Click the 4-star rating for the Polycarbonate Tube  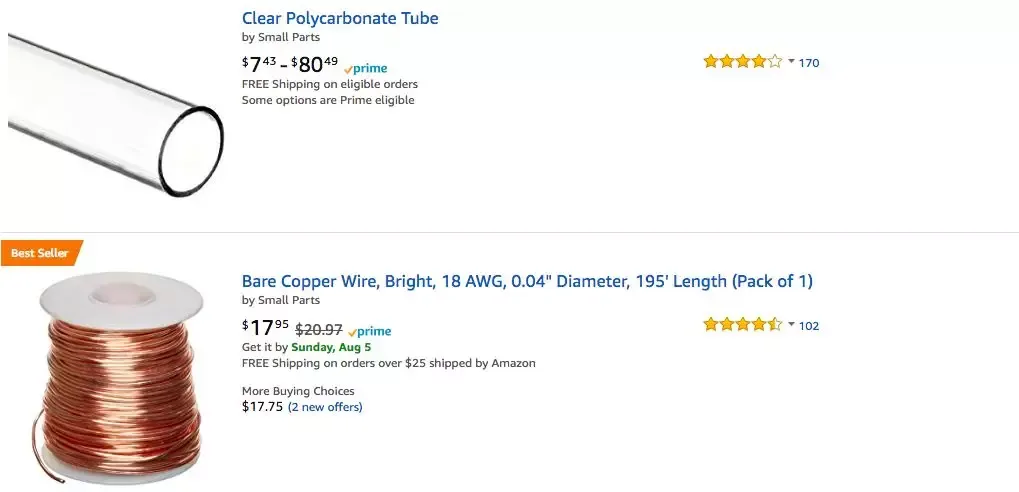pyautogui.click(x=742, y=62)
